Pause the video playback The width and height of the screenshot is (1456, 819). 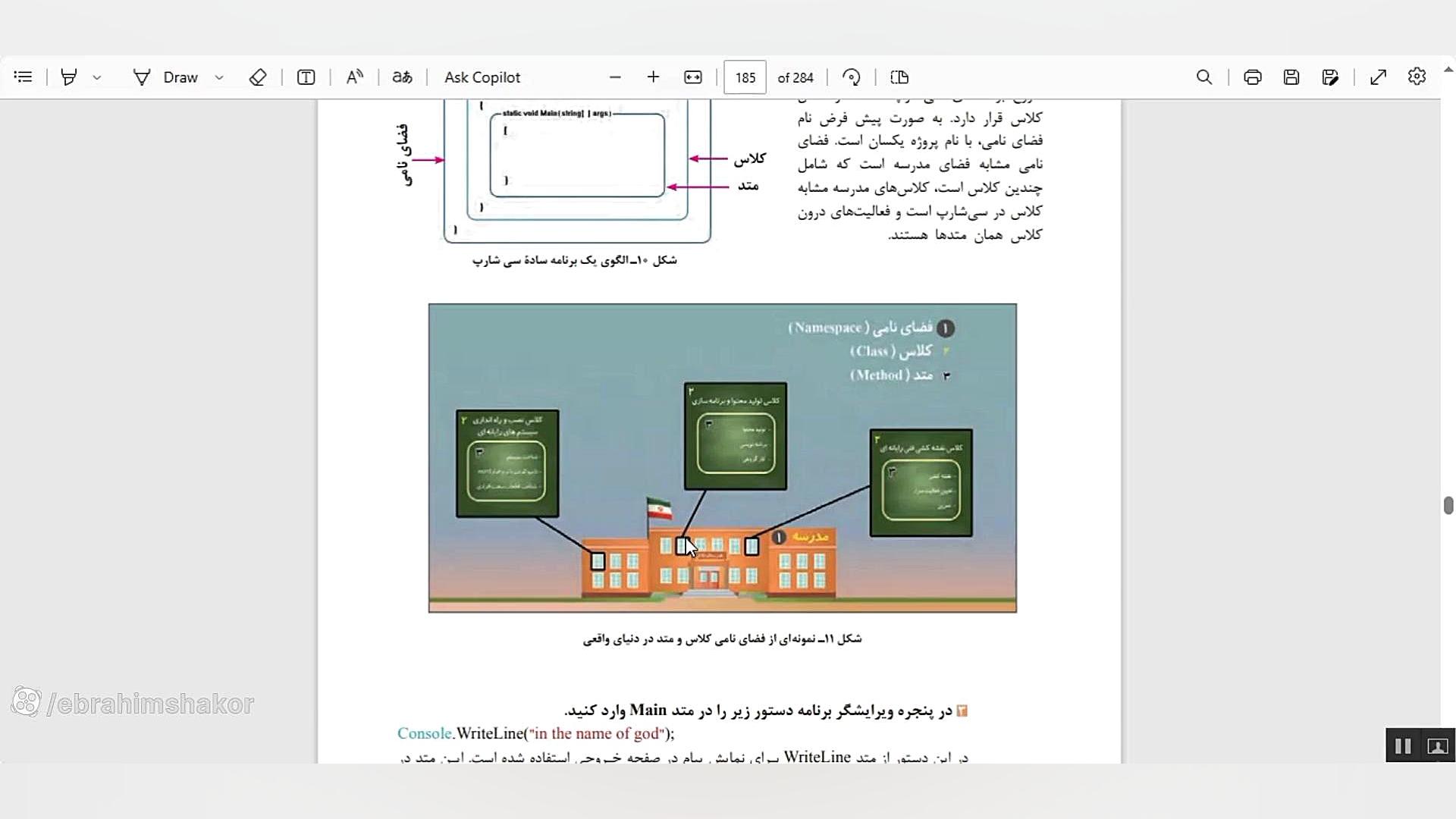[x=1403, y=747]
